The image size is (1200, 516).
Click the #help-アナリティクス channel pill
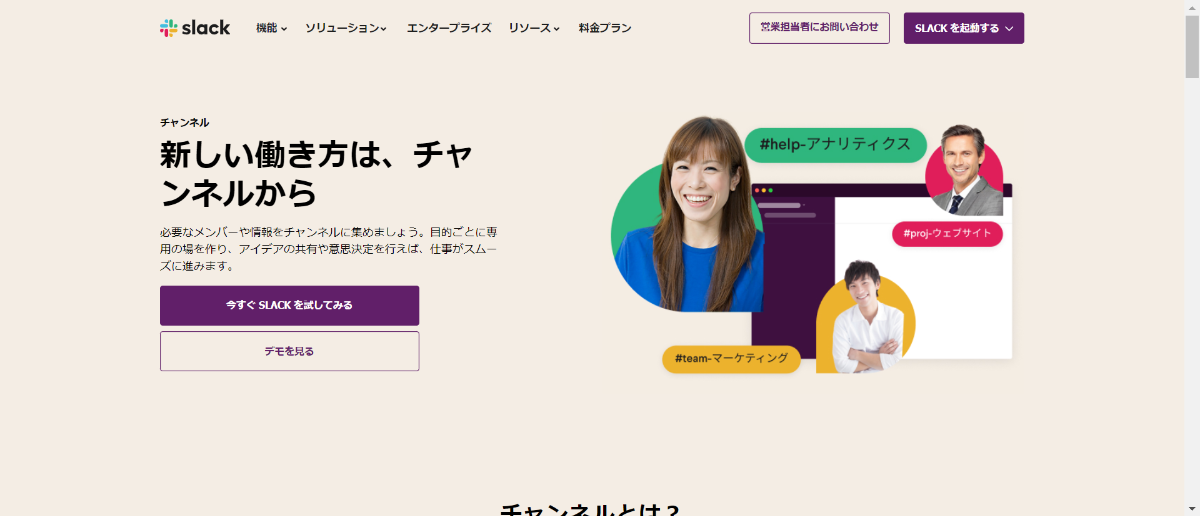click(x=835, y=144)
